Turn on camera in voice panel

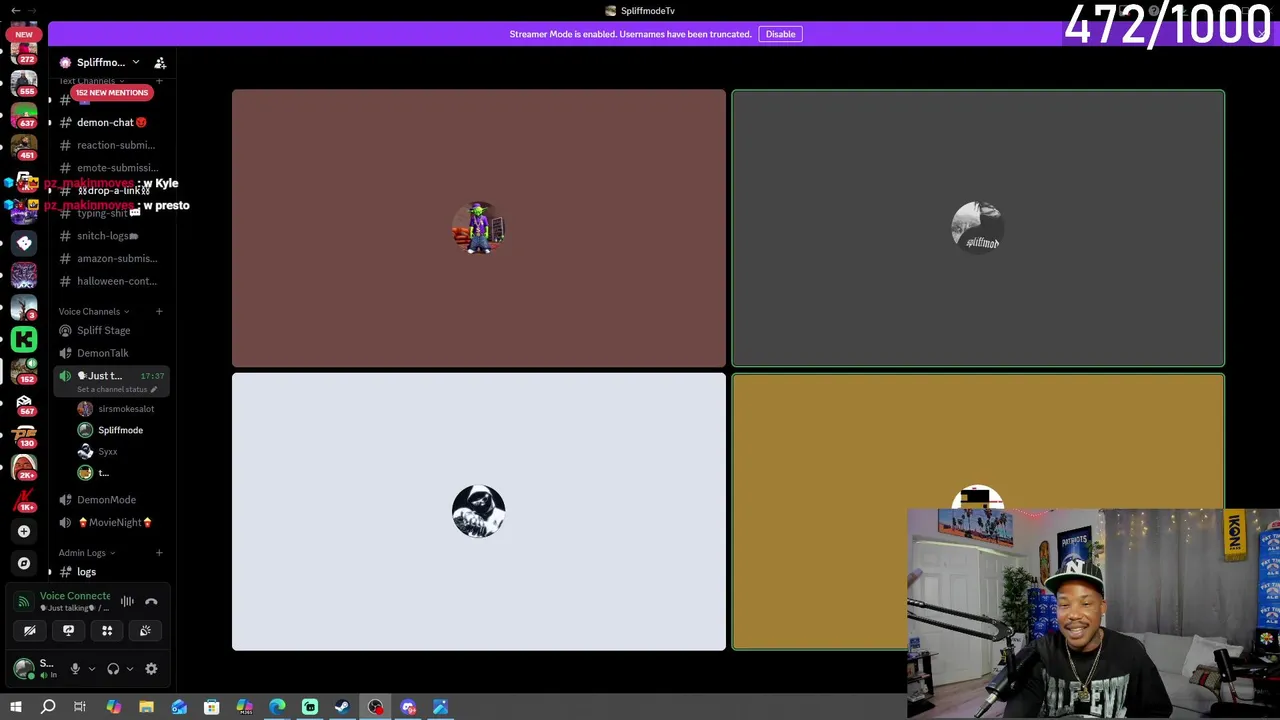click(30, 630)
